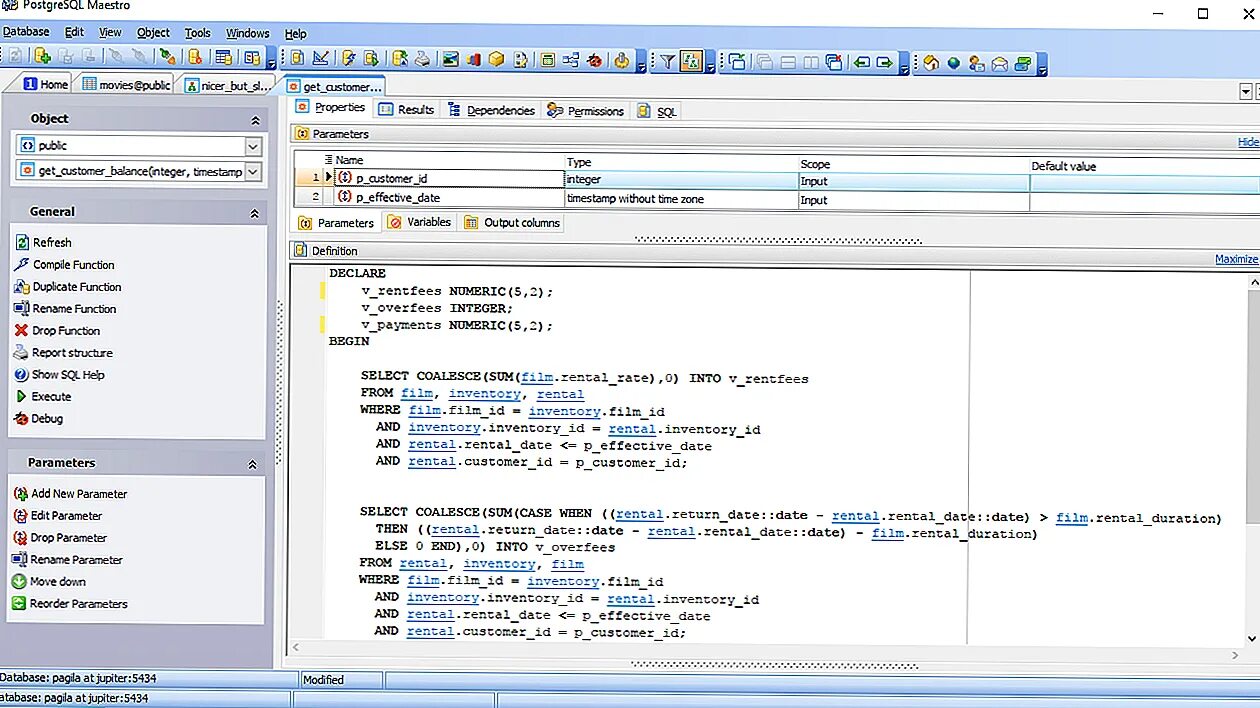Switch to the Variables sub-tab

pos(420,222)
